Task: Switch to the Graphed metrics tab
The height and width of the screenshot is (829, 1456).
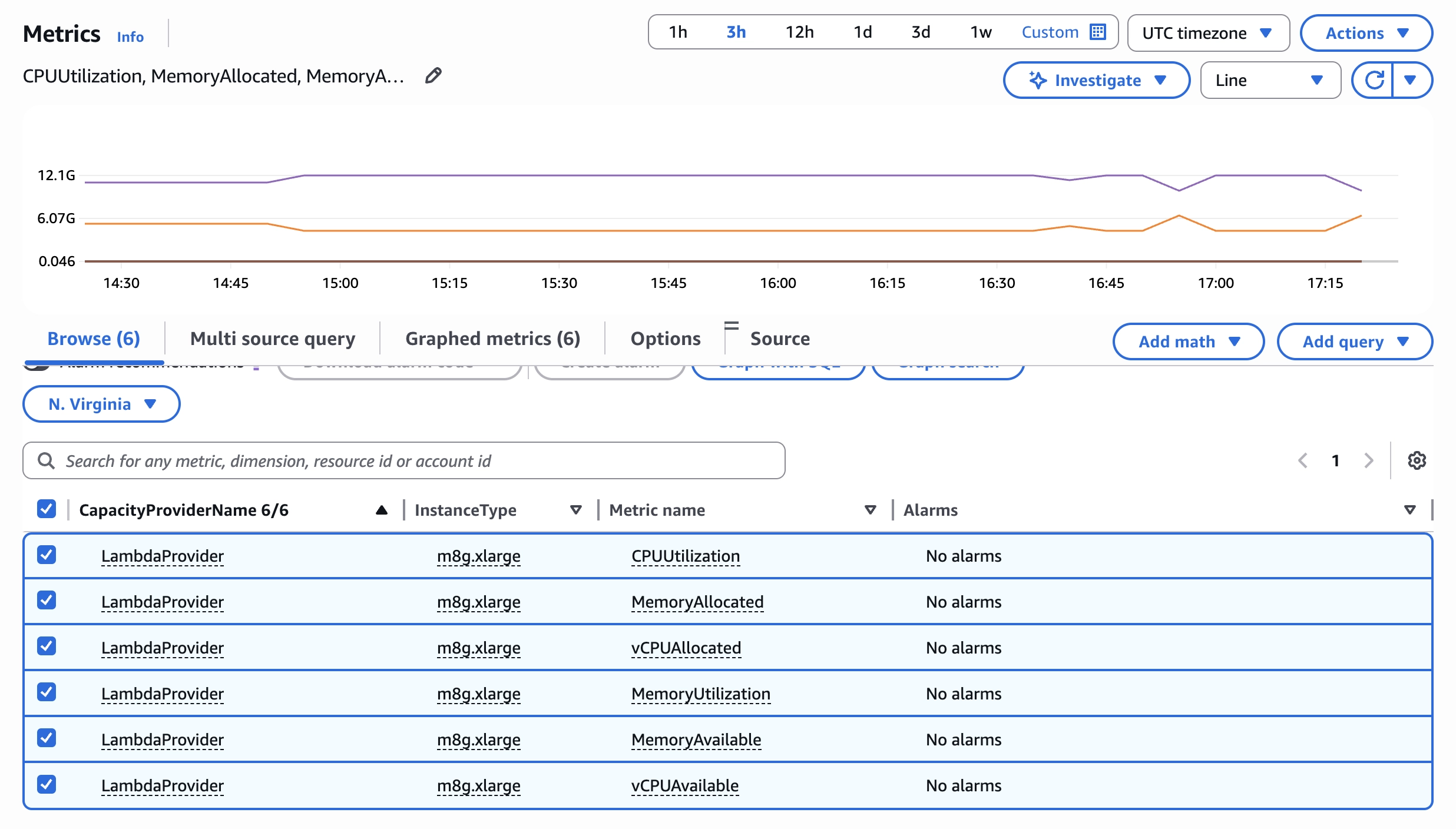Action: [492, 338]
